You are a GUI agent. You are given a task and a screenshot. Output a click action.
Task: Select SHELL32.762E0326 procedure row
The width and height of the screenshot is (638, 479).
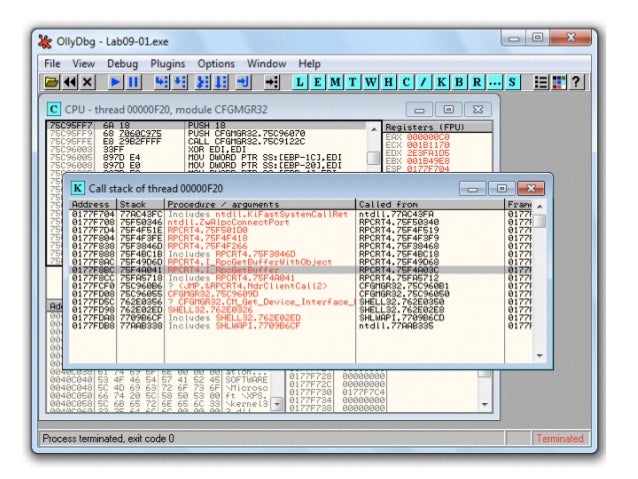[x=301, y=310]
